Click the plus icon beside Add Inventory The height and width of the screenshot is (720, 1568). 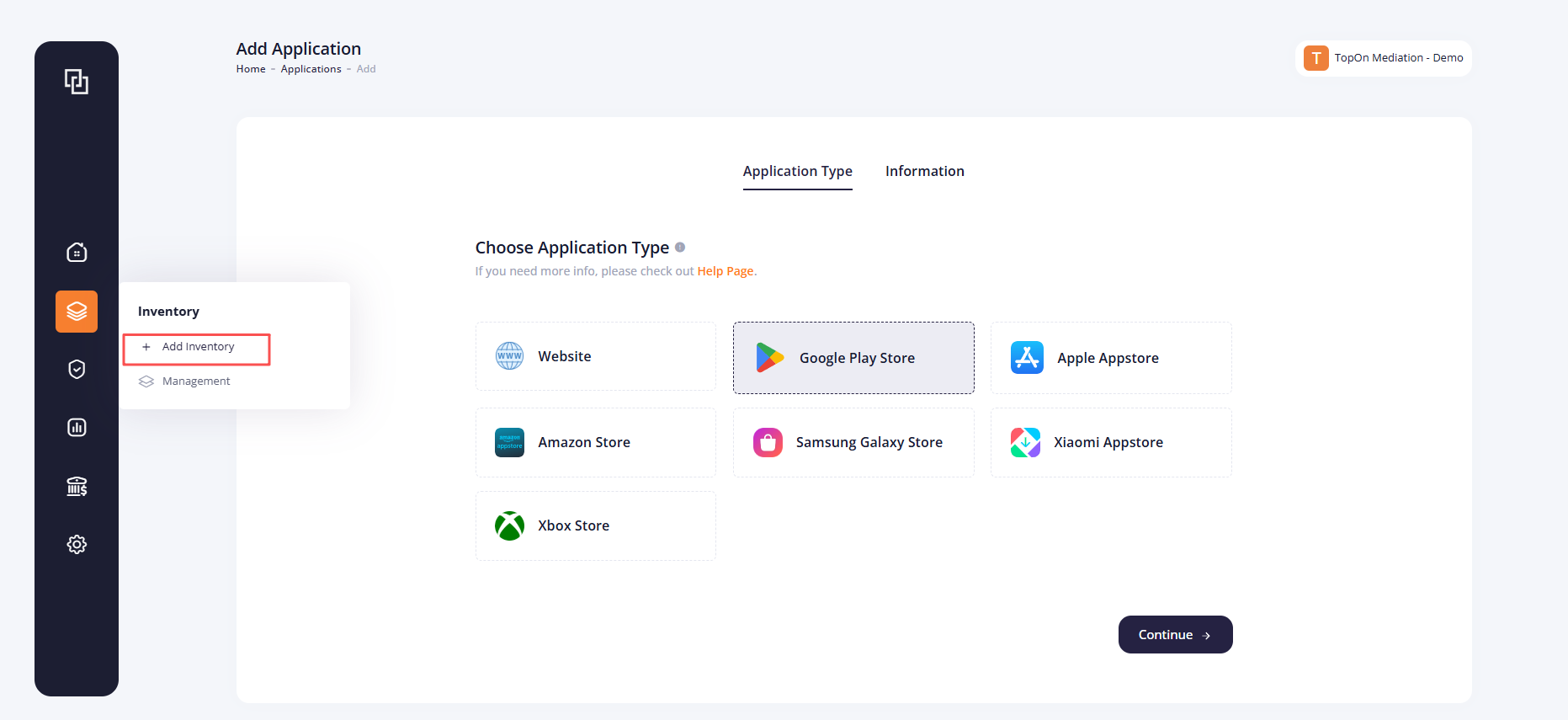point(146,347)
